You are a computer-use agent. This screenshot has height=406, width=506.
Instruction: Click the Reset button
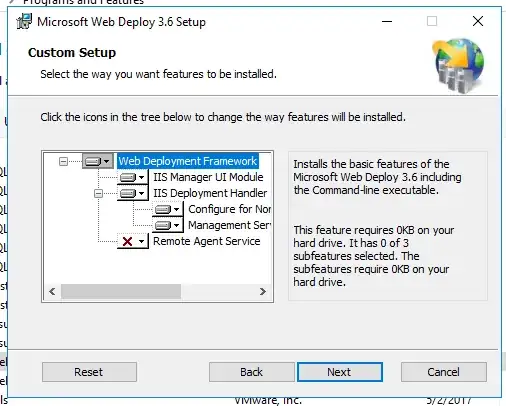(89, 372)
